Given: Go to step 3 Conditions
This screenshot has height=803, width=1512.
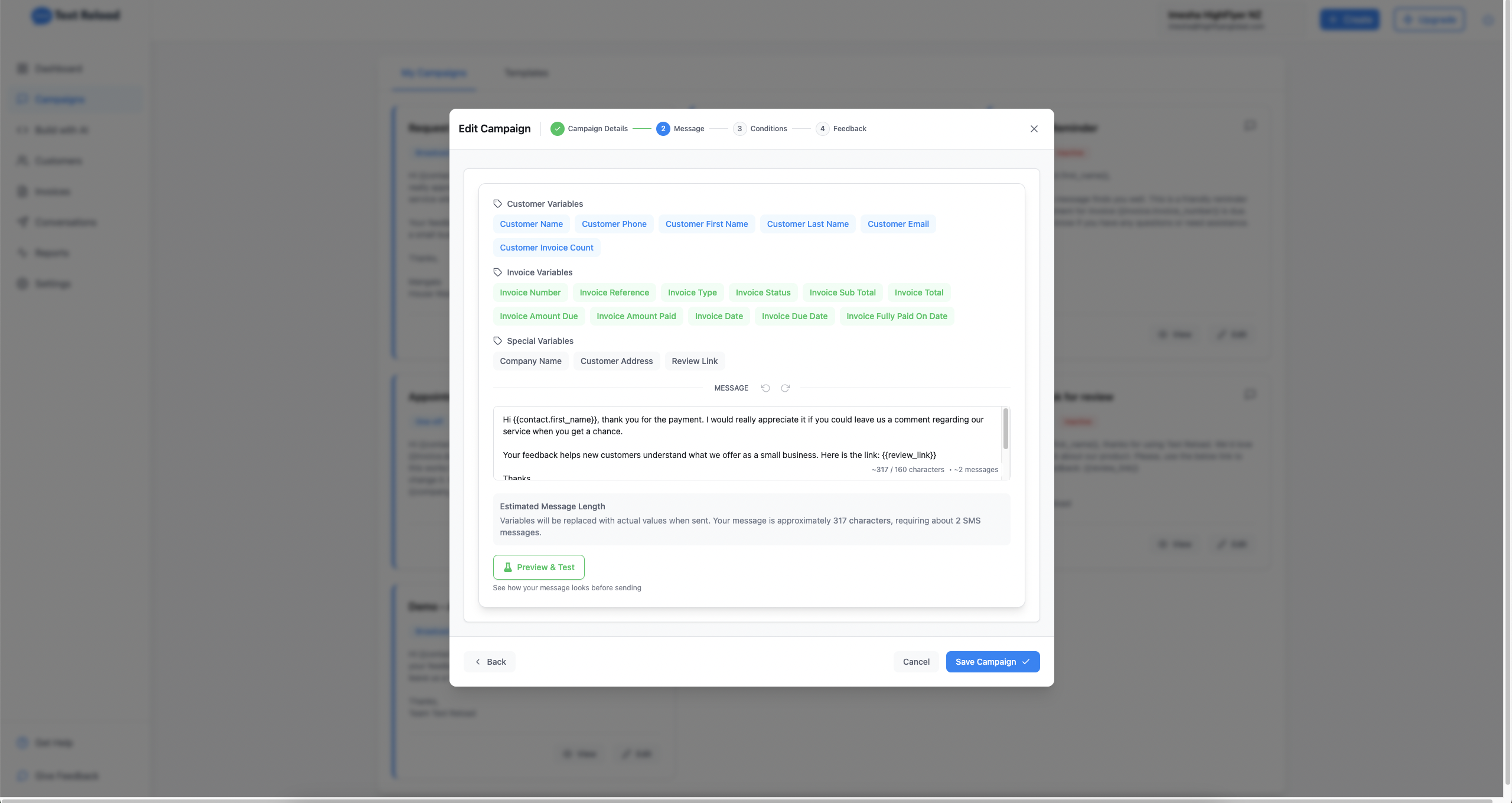Looking at the screenshot, I should [x=760, y=129].
